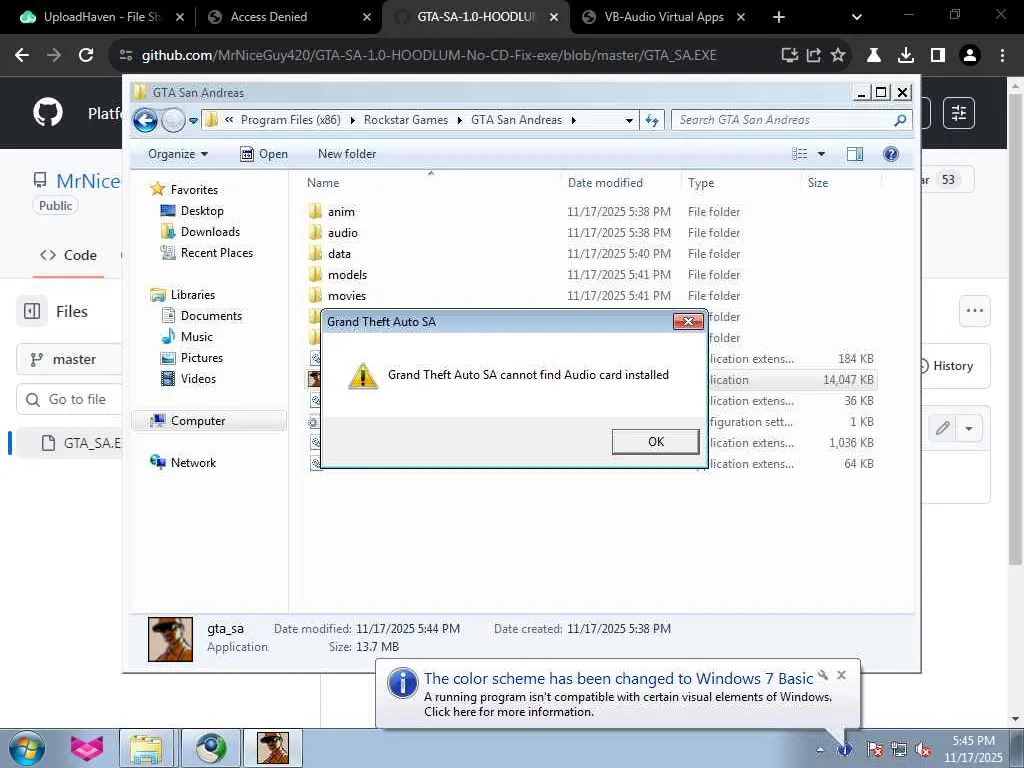Screen dimensions: 1024x768
Task: Toggle the preview pane icon
Action: [x=854, y=154]
